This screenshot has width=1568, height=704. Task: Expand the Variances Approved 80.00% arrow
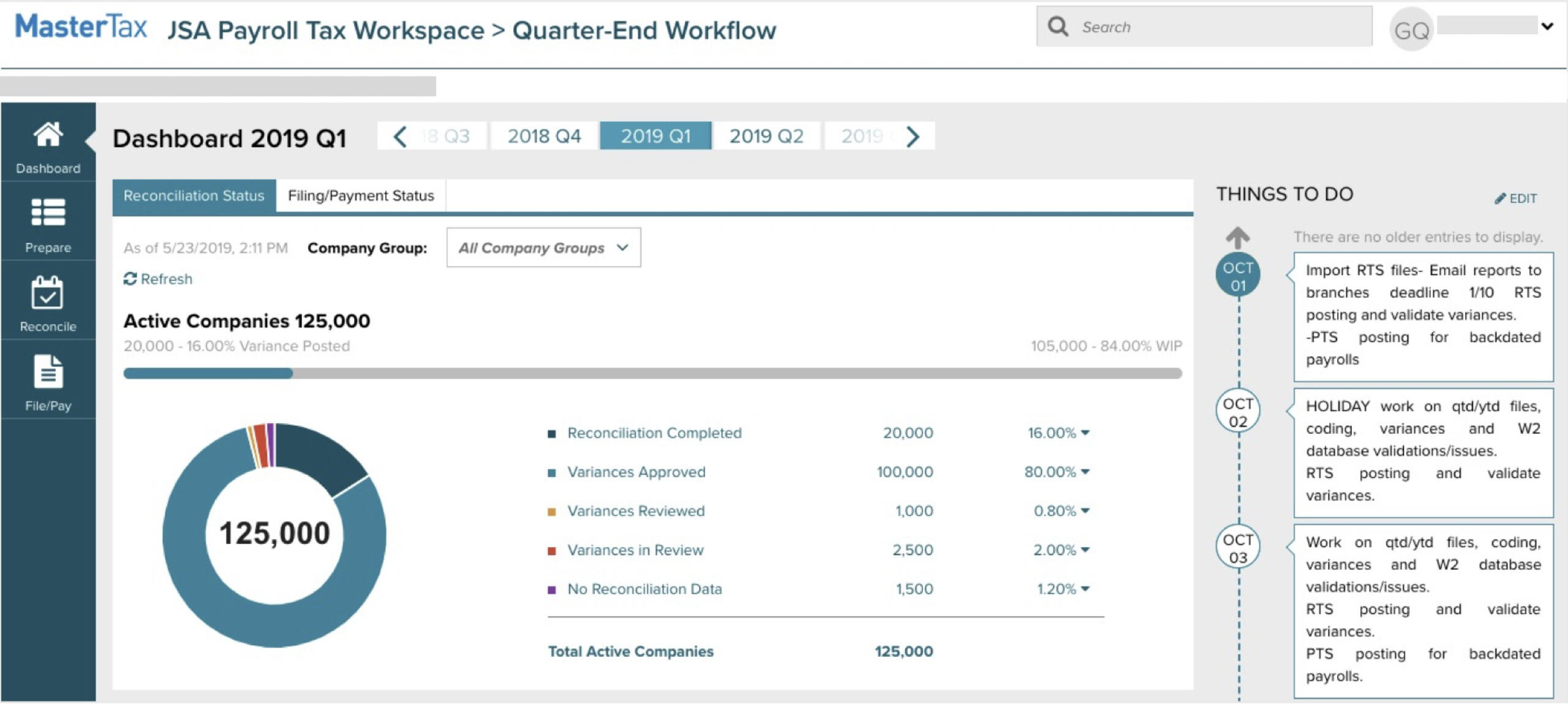[1085, 472]
